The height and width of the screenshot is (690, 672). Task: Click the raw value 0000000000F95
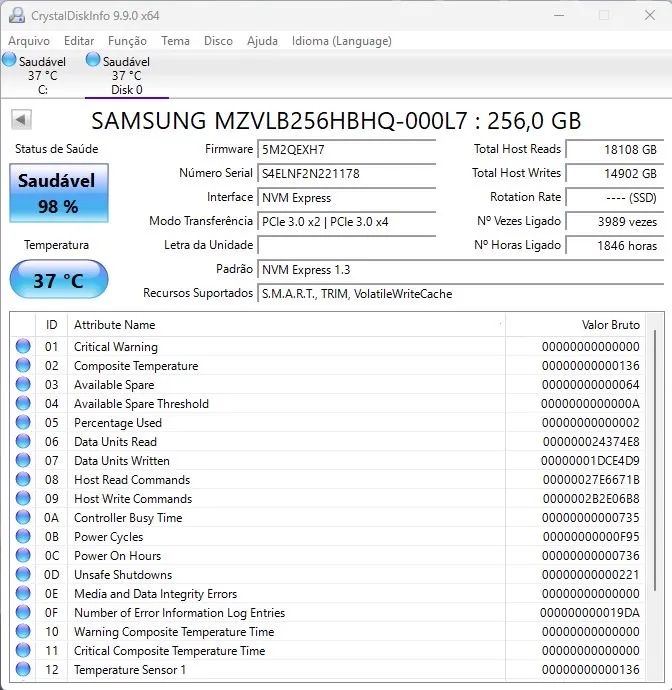591,537
